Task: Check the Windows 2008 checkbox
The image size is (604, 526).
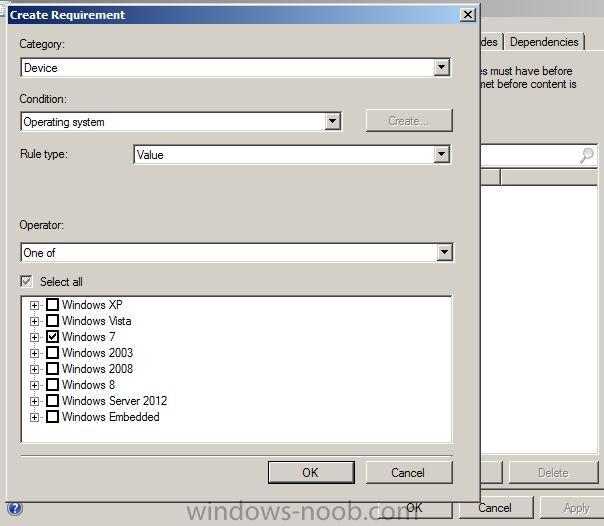Action: click(52, 369)
